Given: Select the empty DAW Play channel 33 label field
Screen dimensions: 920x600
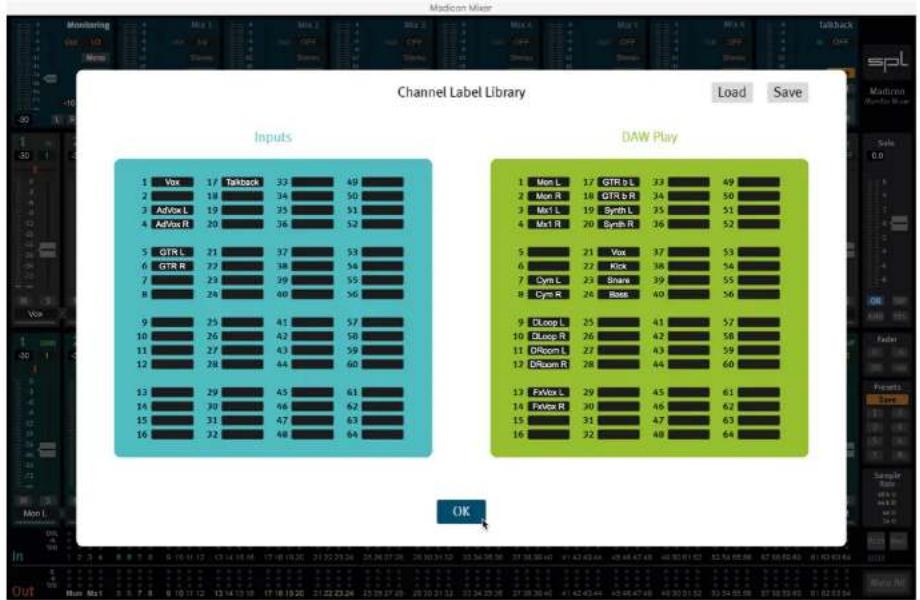Looking at the screenshot, I should (x=689, y=182).
